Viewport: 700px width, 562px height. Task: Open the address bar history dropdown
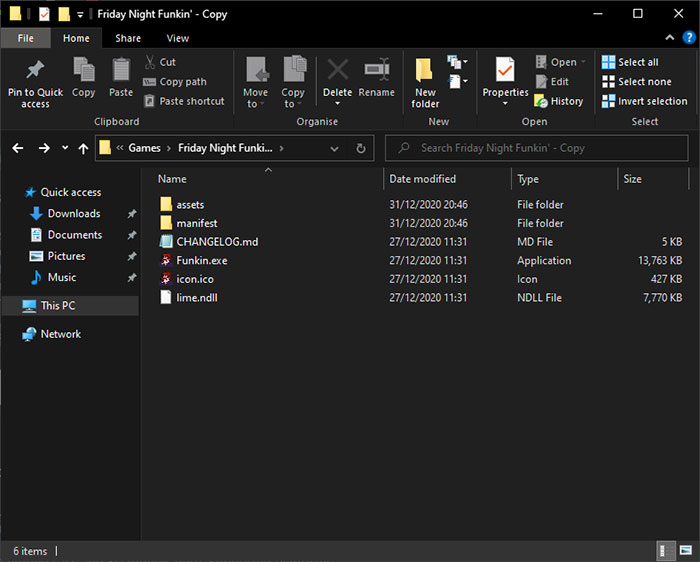(336, 148)
